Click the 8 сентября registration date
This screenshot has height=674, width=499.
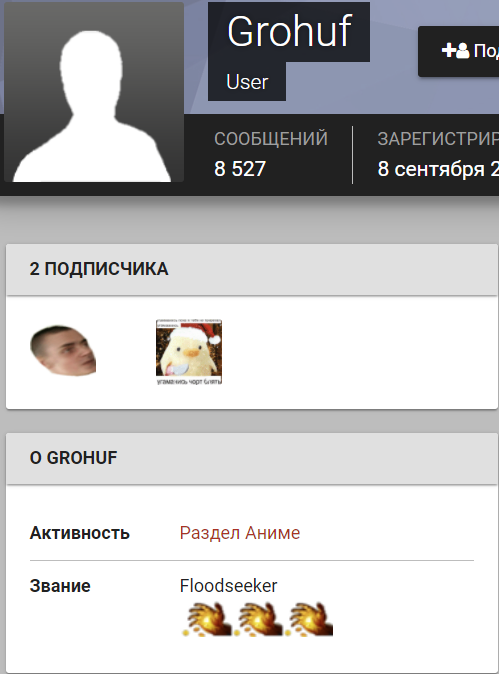point(438,169)
